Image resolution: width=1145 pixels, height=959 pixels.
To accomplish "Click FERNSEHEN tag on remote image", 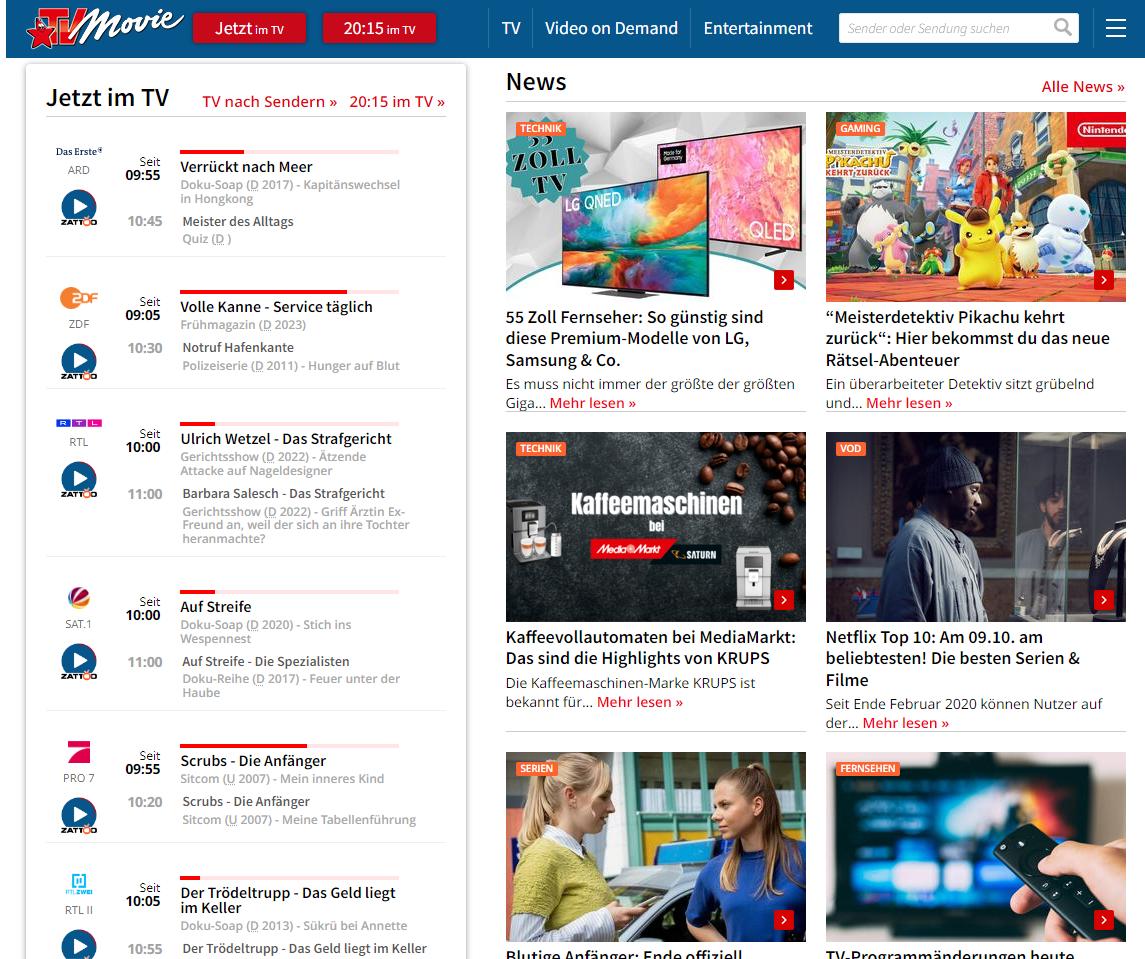I will click(x=868, y=768).
